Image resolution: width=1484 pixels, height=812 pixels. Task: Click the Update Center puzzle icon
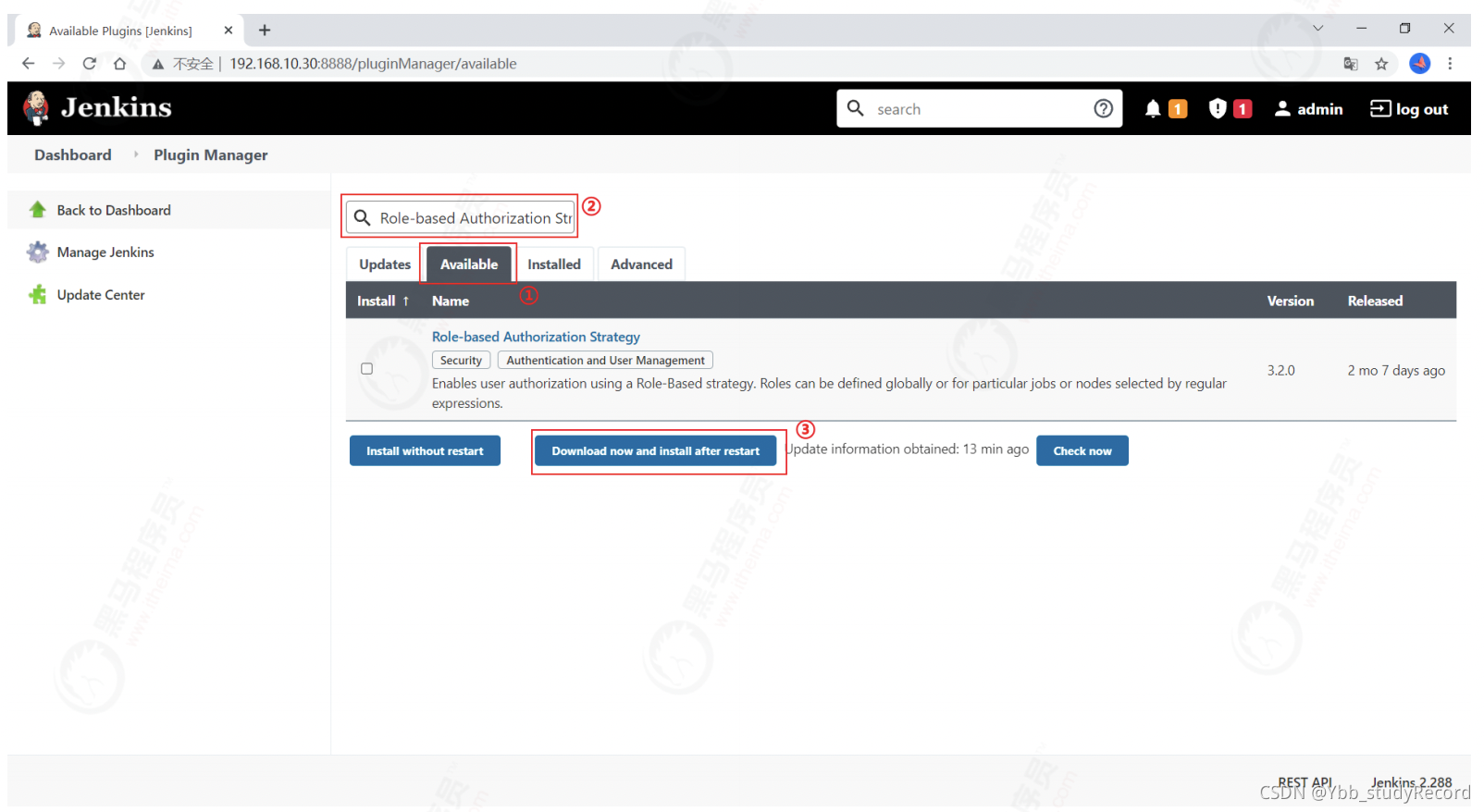[38, 294]
